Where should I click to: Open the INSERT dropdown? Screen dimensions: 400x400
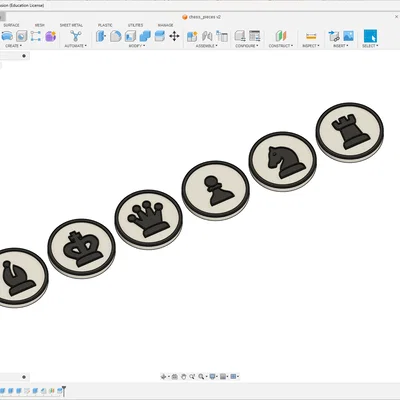[341, 46]
